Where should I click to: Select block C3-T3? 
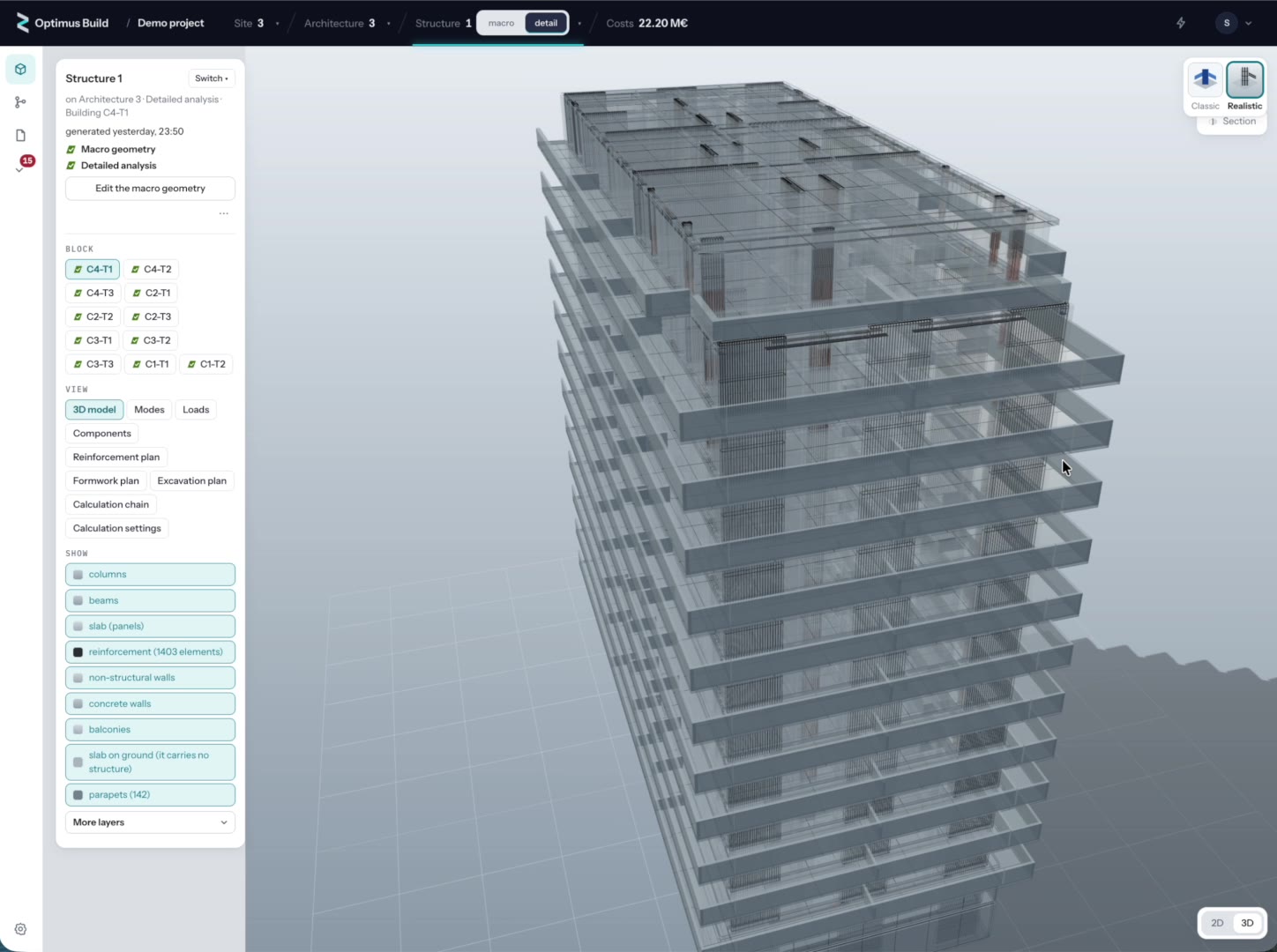93,364
